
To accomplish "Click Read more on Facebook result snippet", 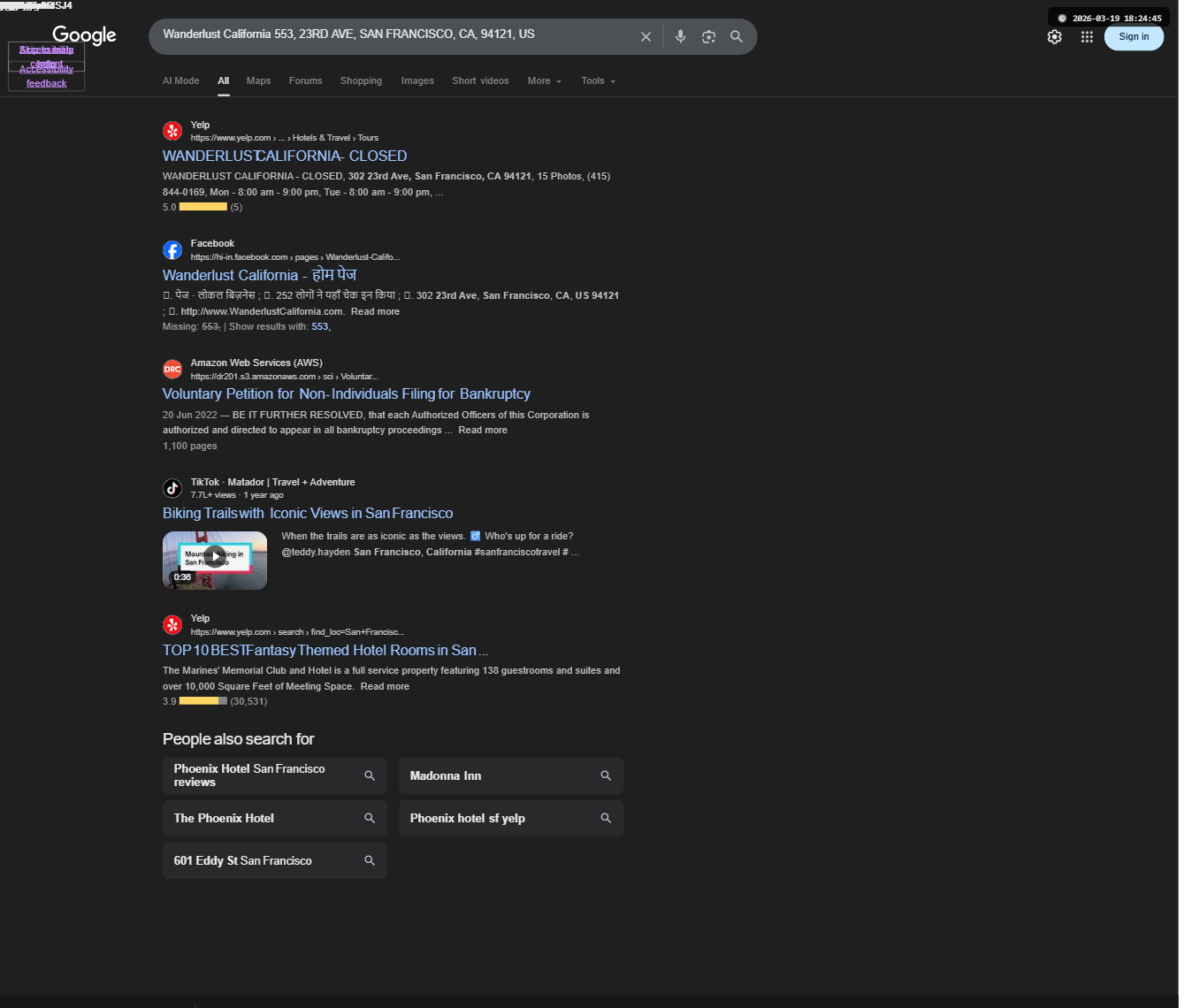I will pos(375,311).
